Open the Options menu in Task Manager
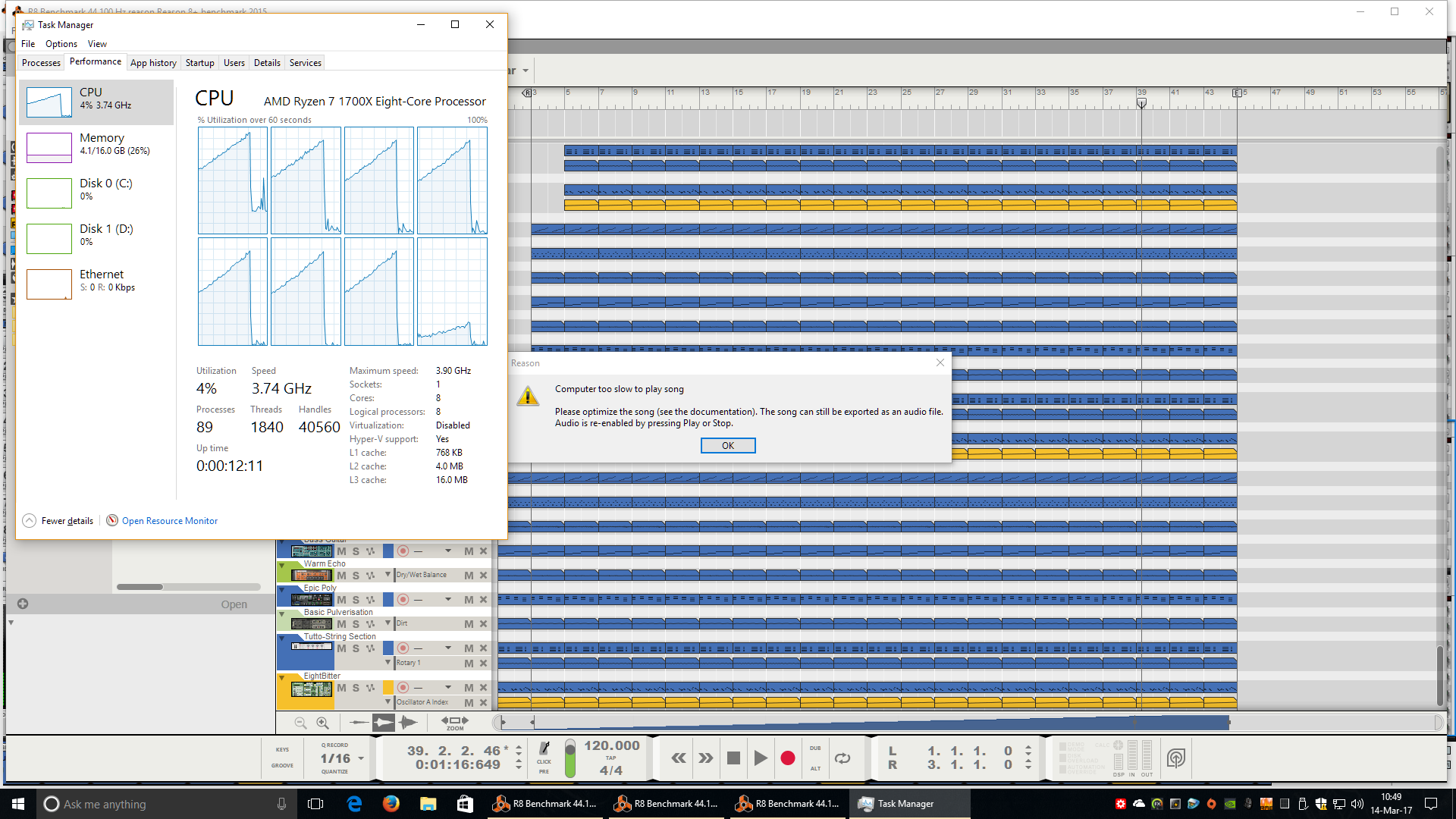 [61, 44]
